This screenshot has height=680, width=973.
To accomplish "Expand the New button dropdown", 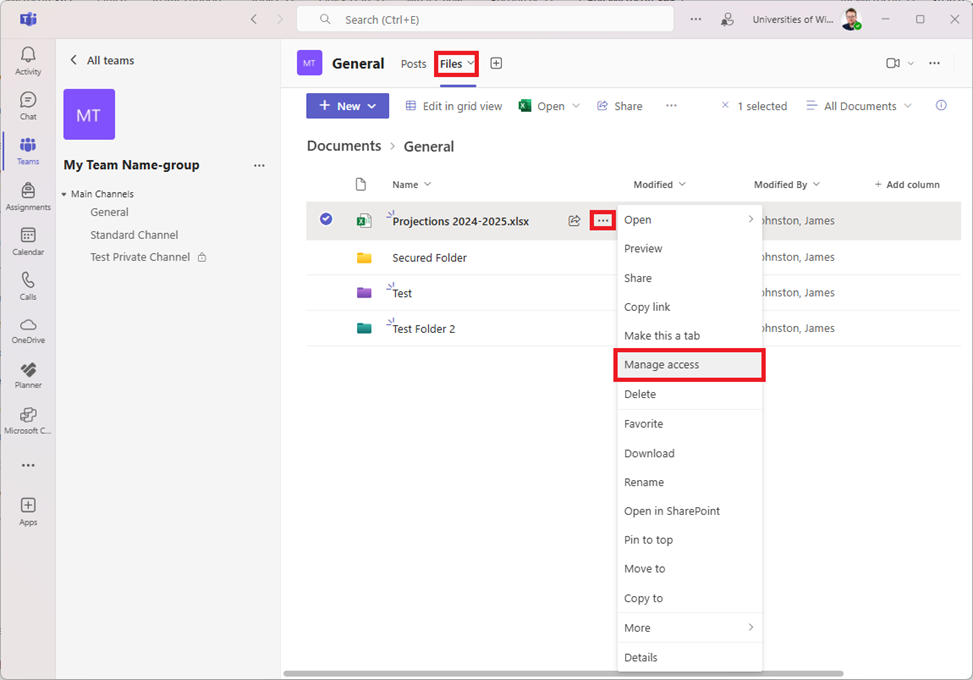I will pyautogui.click(x=372, y=106).
